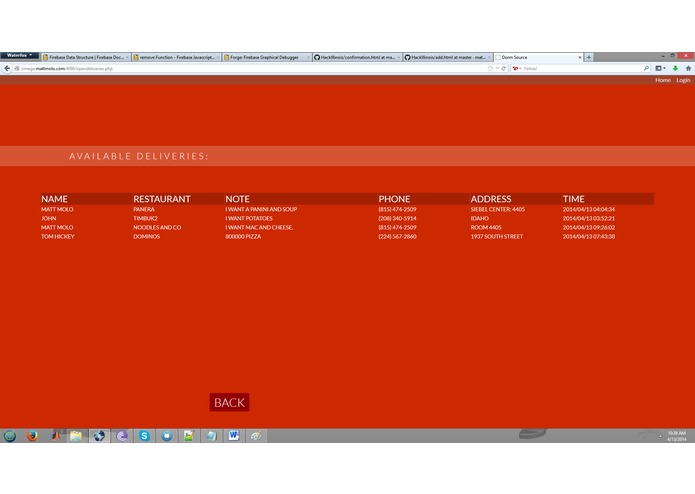The height and width of the screenshot is (494, 695).
Task: Select the DOMINOS restaurant cell
Action: point(146,237)
